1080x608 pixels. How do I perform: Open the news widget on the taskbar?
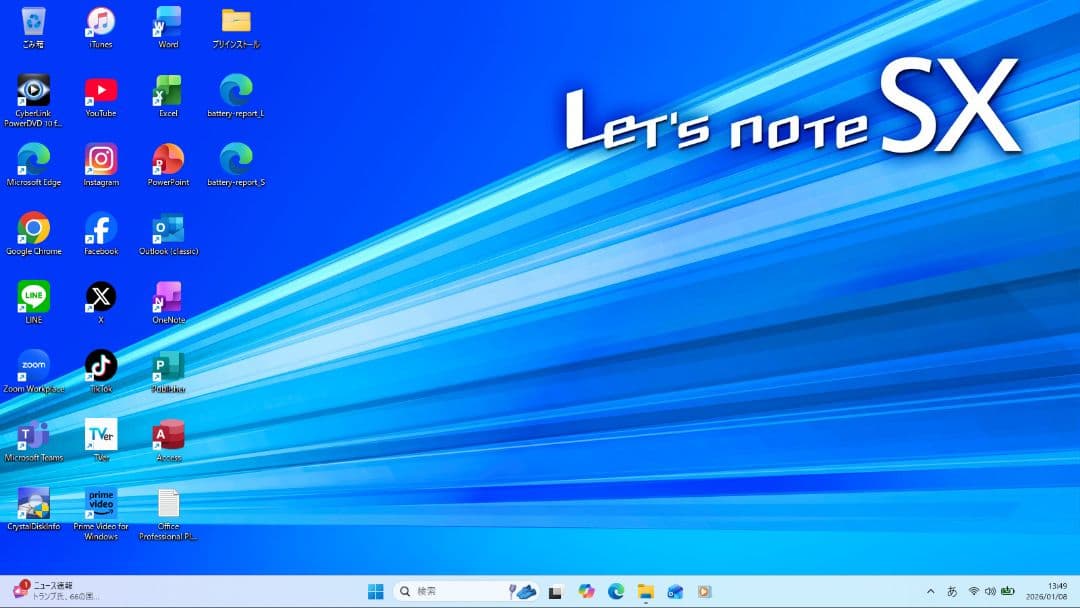[55, 590]
